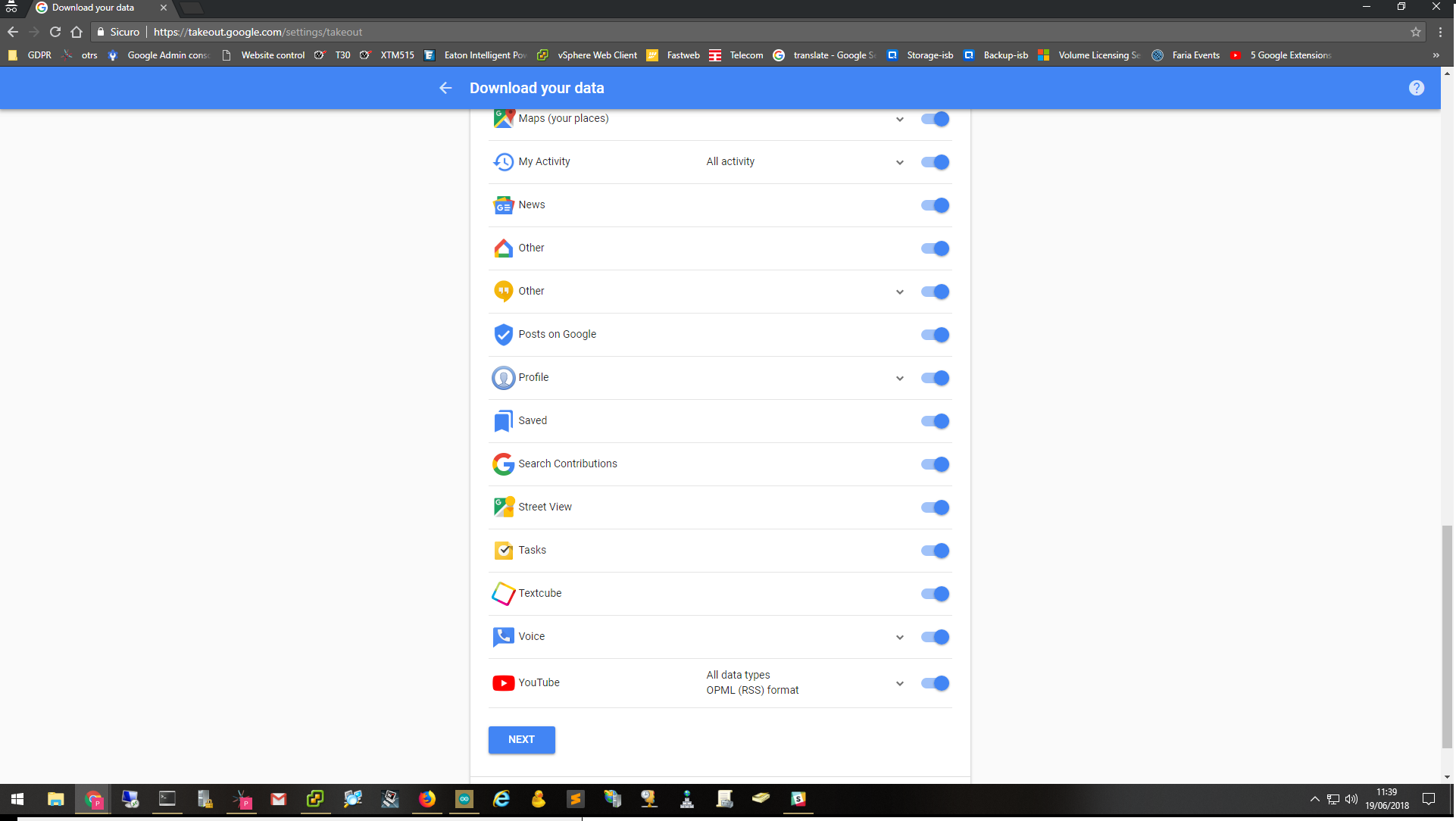
Task: Toggle the YouTube data switch
Action: coord(935,683)
